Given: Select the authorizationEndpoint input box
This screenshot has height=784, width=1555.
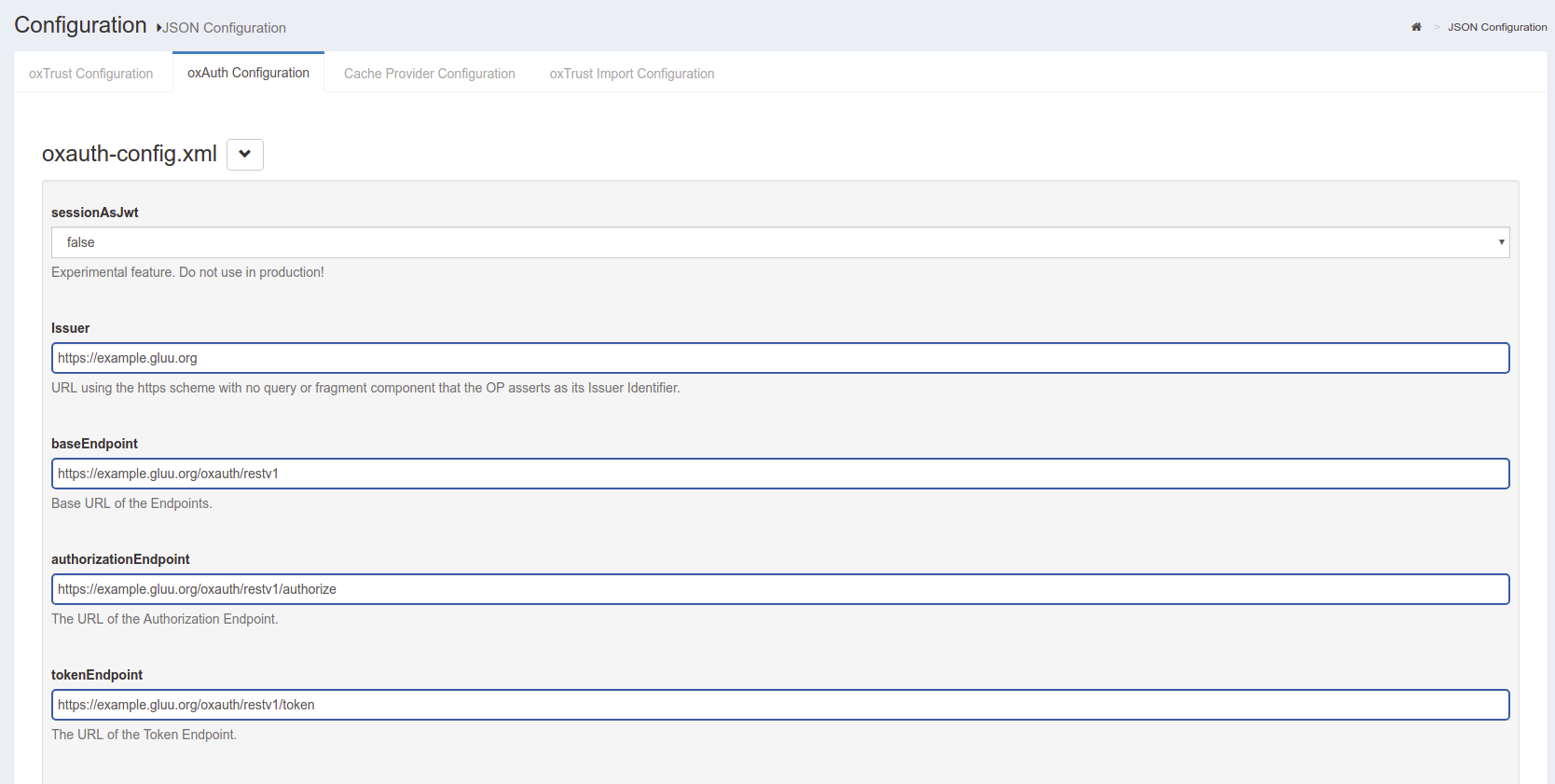Looking at the screenshot, I should point(779,589).
